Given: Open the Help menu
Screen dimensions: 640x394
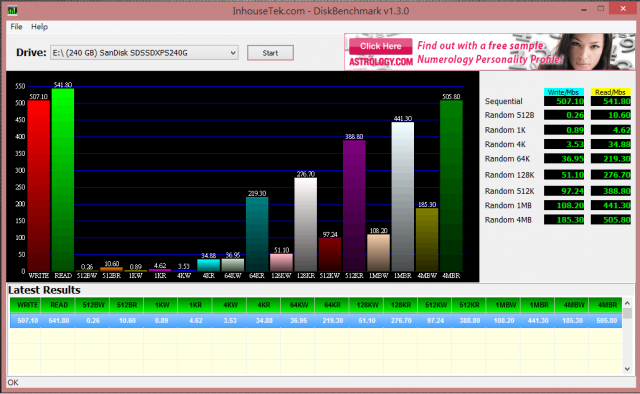Looking at the screenshot, I should pyautogui.click(x=39, y=27).
